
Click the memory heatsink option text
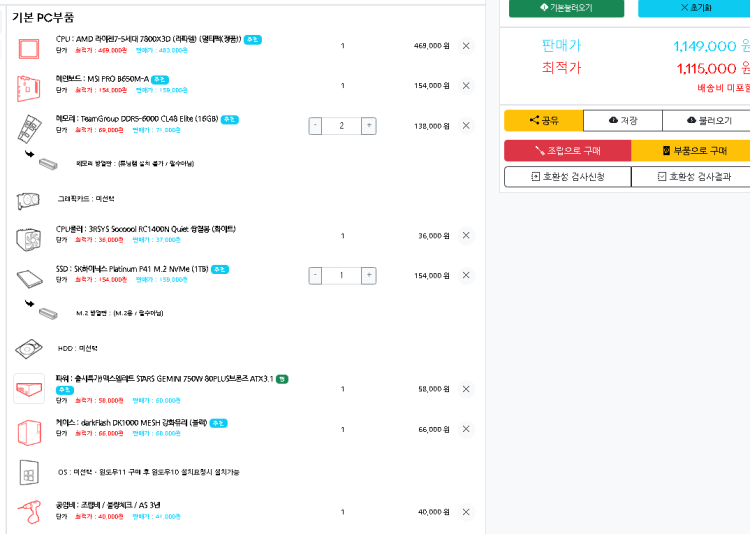pos(135,164)
